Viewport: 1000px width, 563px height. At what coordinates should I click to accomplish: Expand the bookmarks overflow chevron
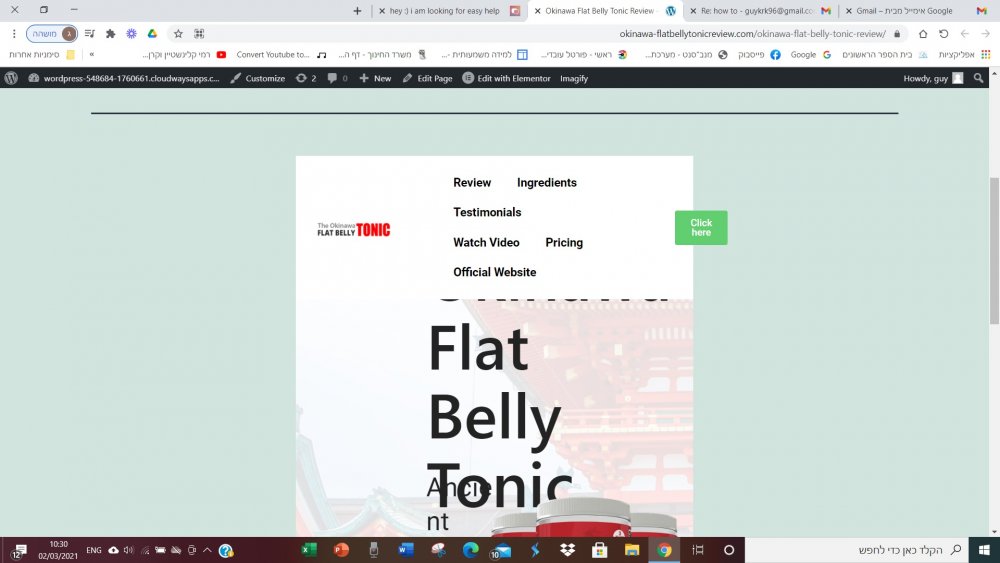(x=92, y=55)
